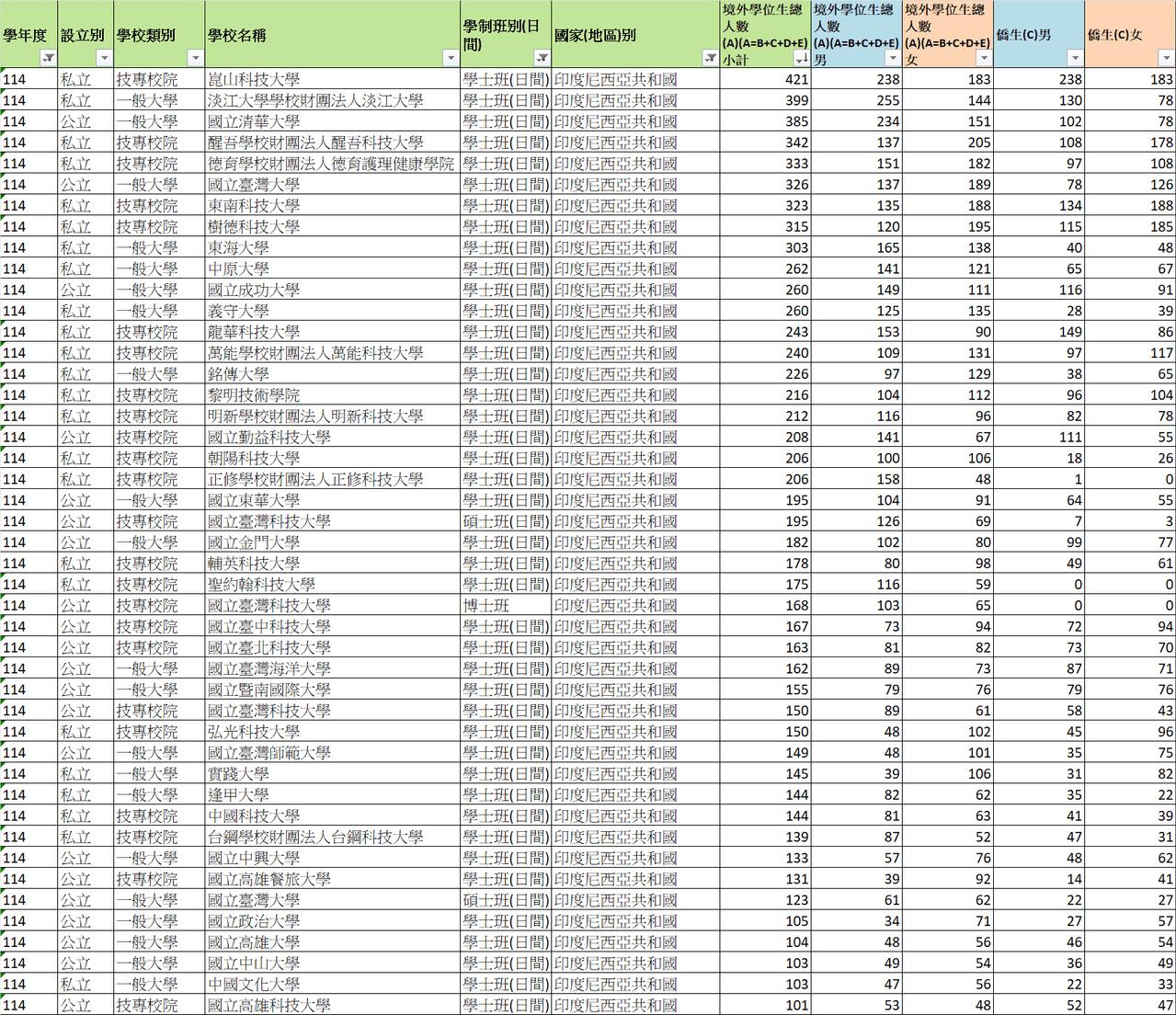Open the filter dropdown for 學校名稱
This screenshot has width=1176, height=1015.
pyautogui.click(x=451, y=58)
